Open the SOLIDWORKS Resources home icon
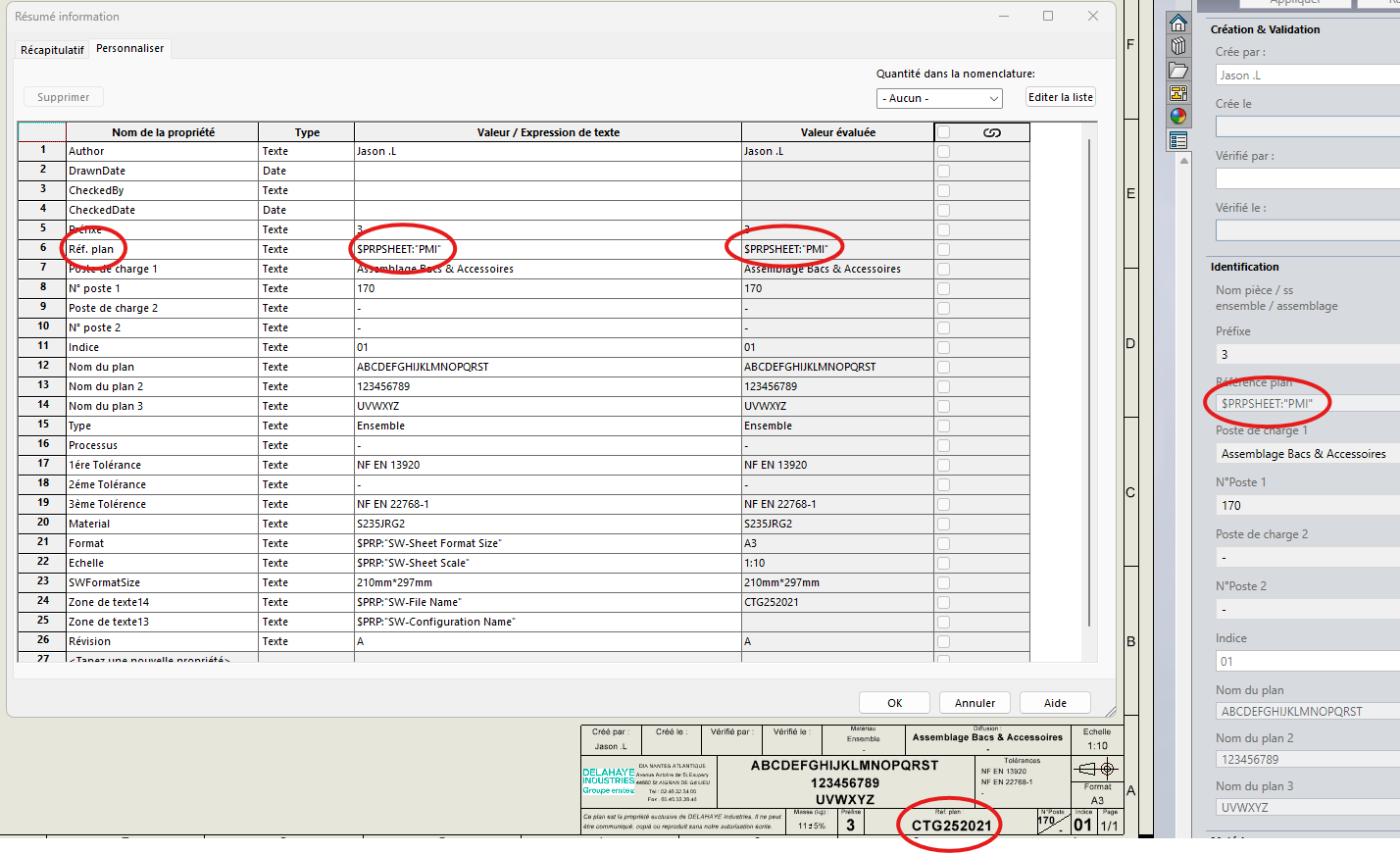The image size is (1400, 853). click(x=1178, y=23)
